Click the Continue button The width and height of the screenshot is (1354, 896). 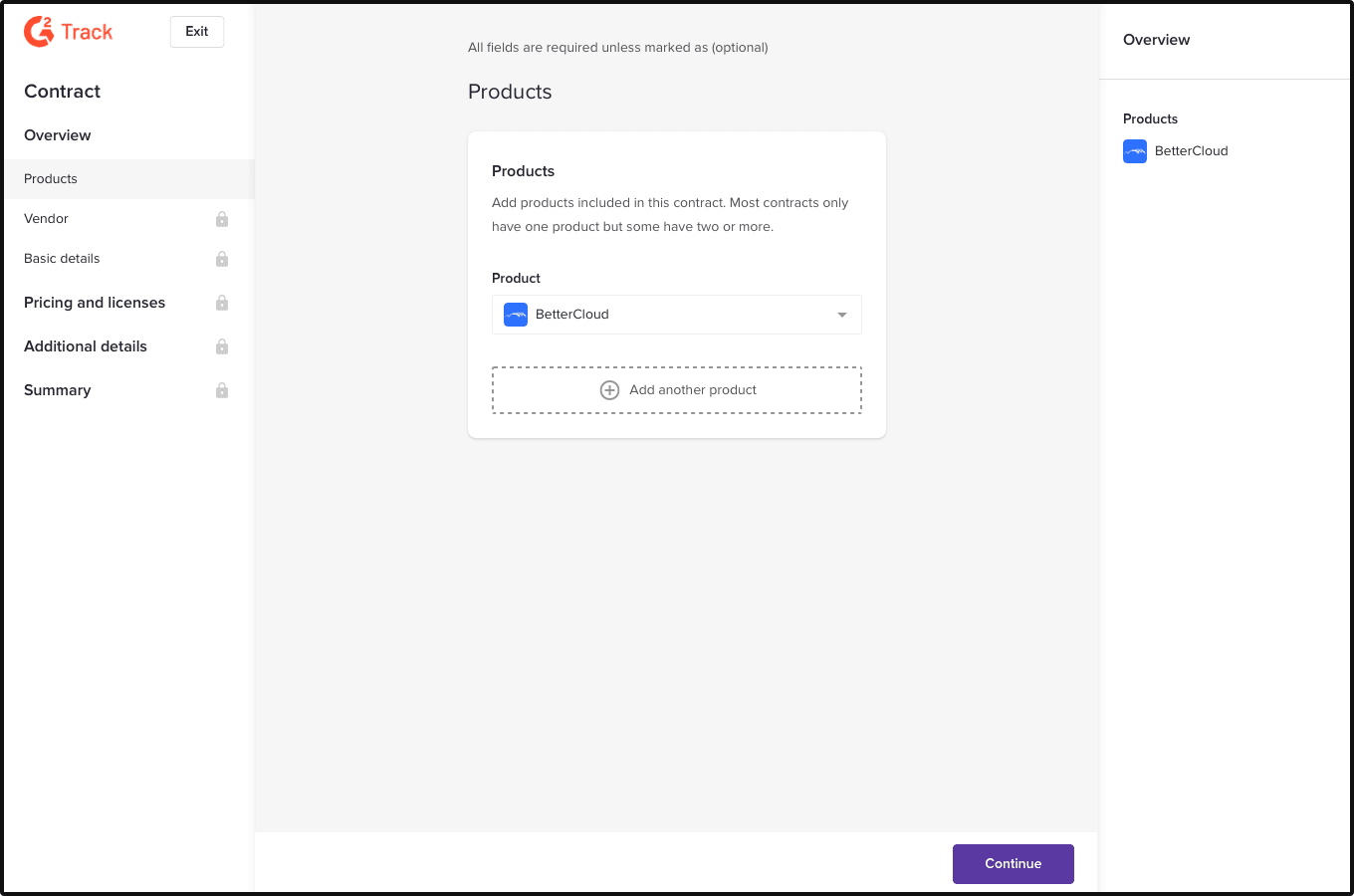[1014, 864]
